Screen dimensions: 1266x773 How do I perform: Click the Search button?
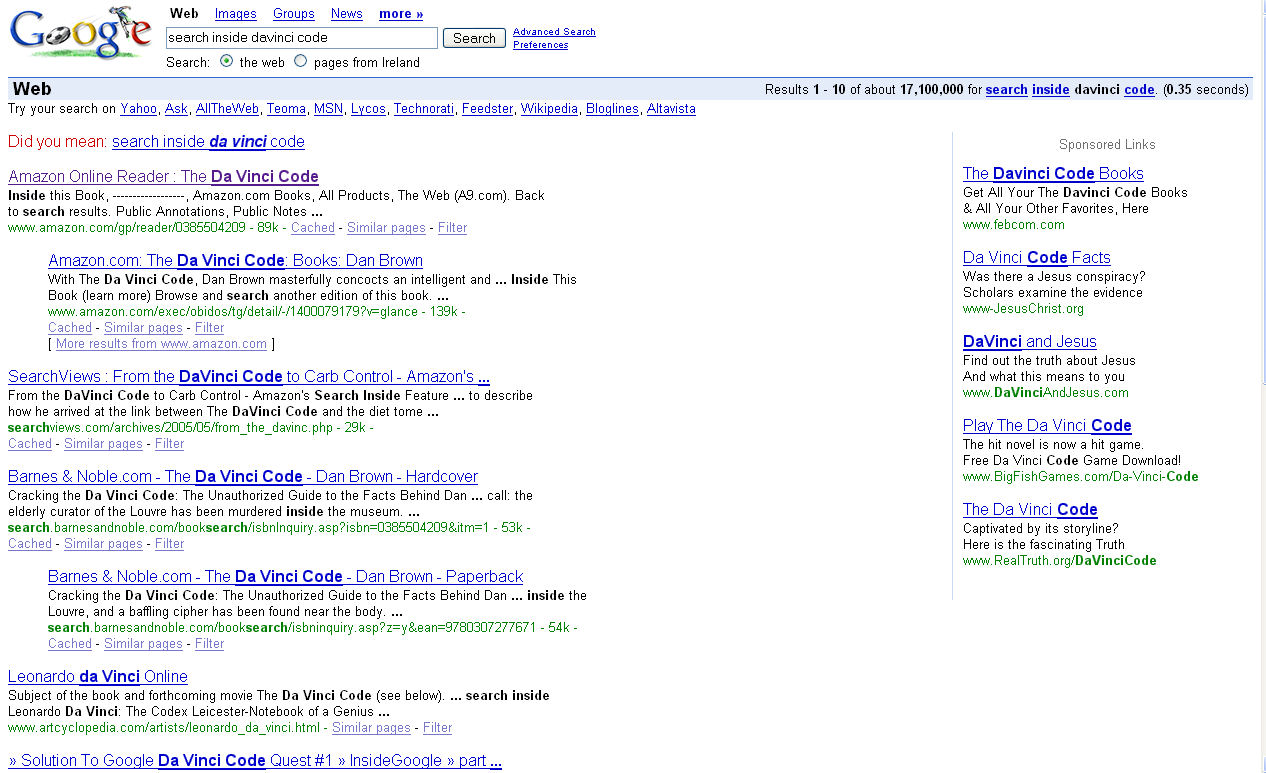coord(474,38)
